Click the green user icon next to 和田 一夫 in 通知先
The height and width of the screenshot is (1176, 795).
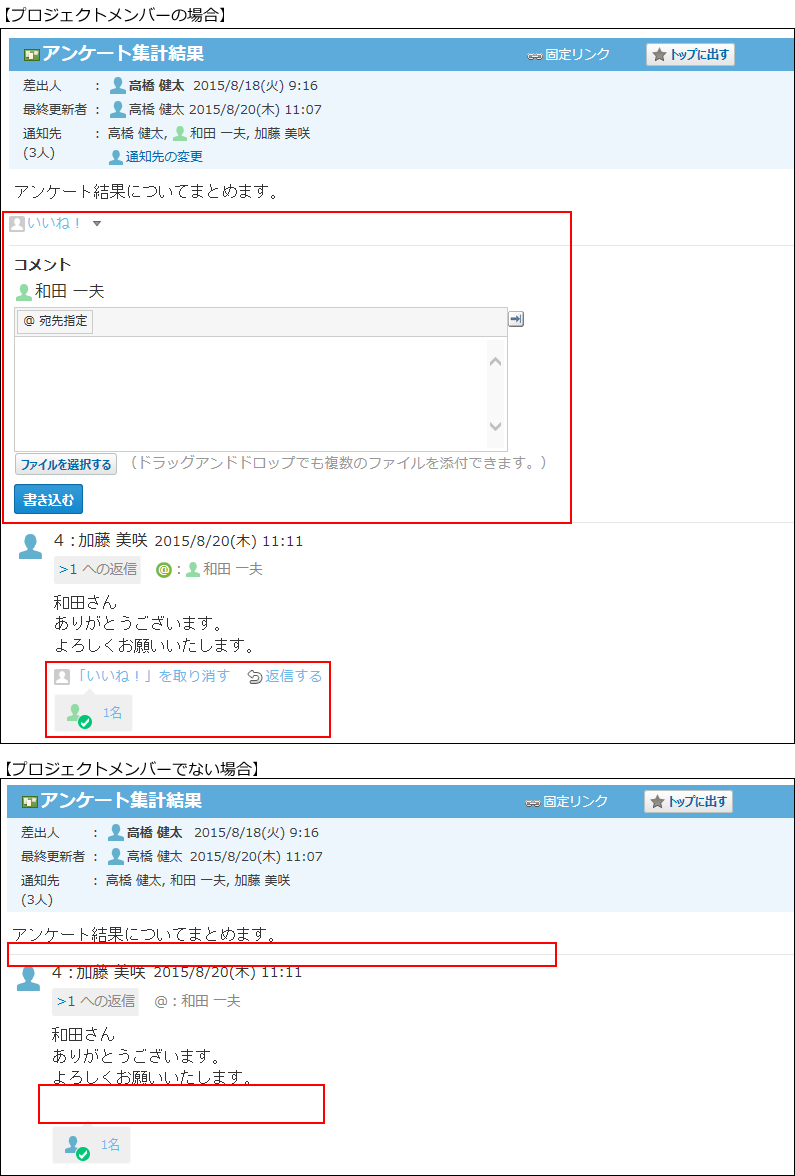(x=180, y=134)
